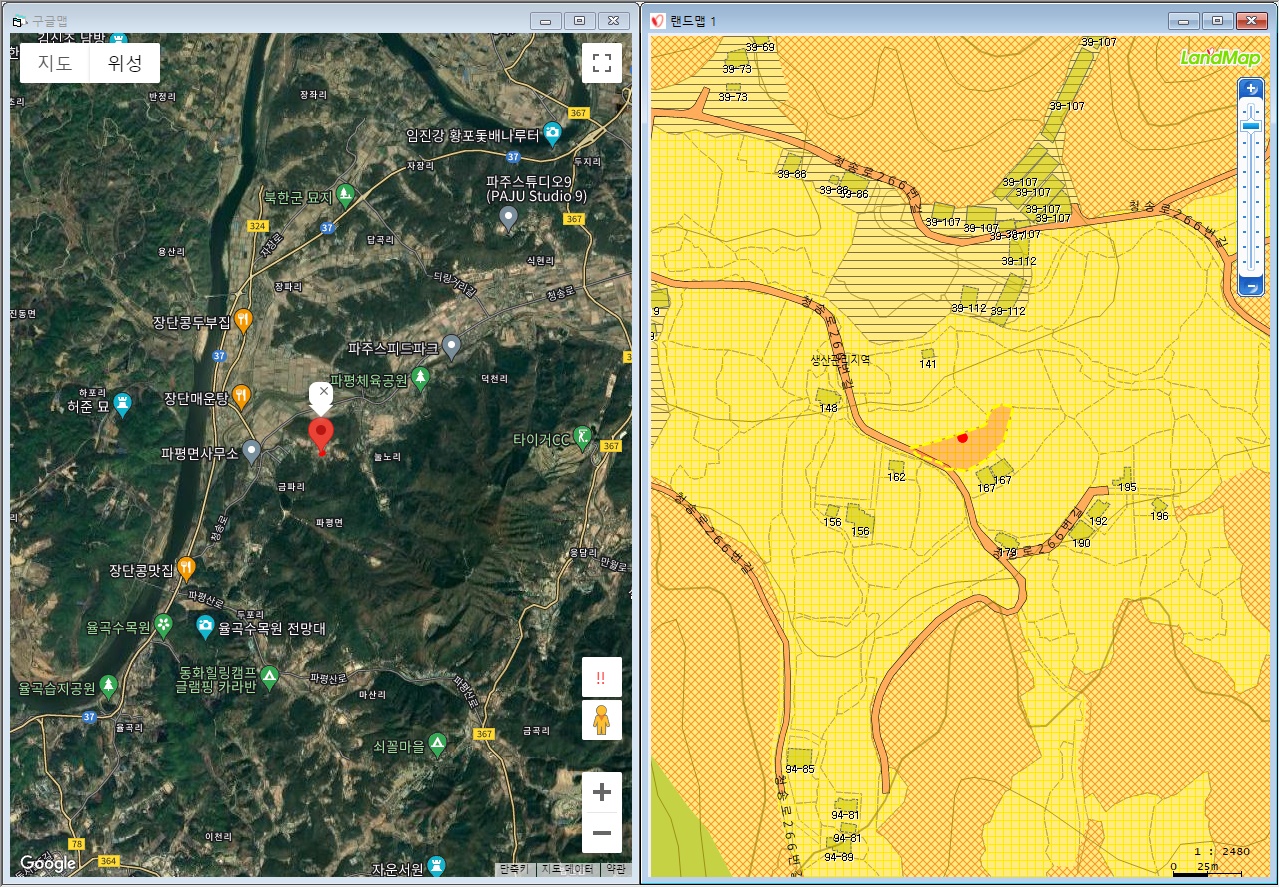Screen dimensions: 1280x888
Task: Select parcel labeled 141 in 랜드맵
Action: (927, 356)
